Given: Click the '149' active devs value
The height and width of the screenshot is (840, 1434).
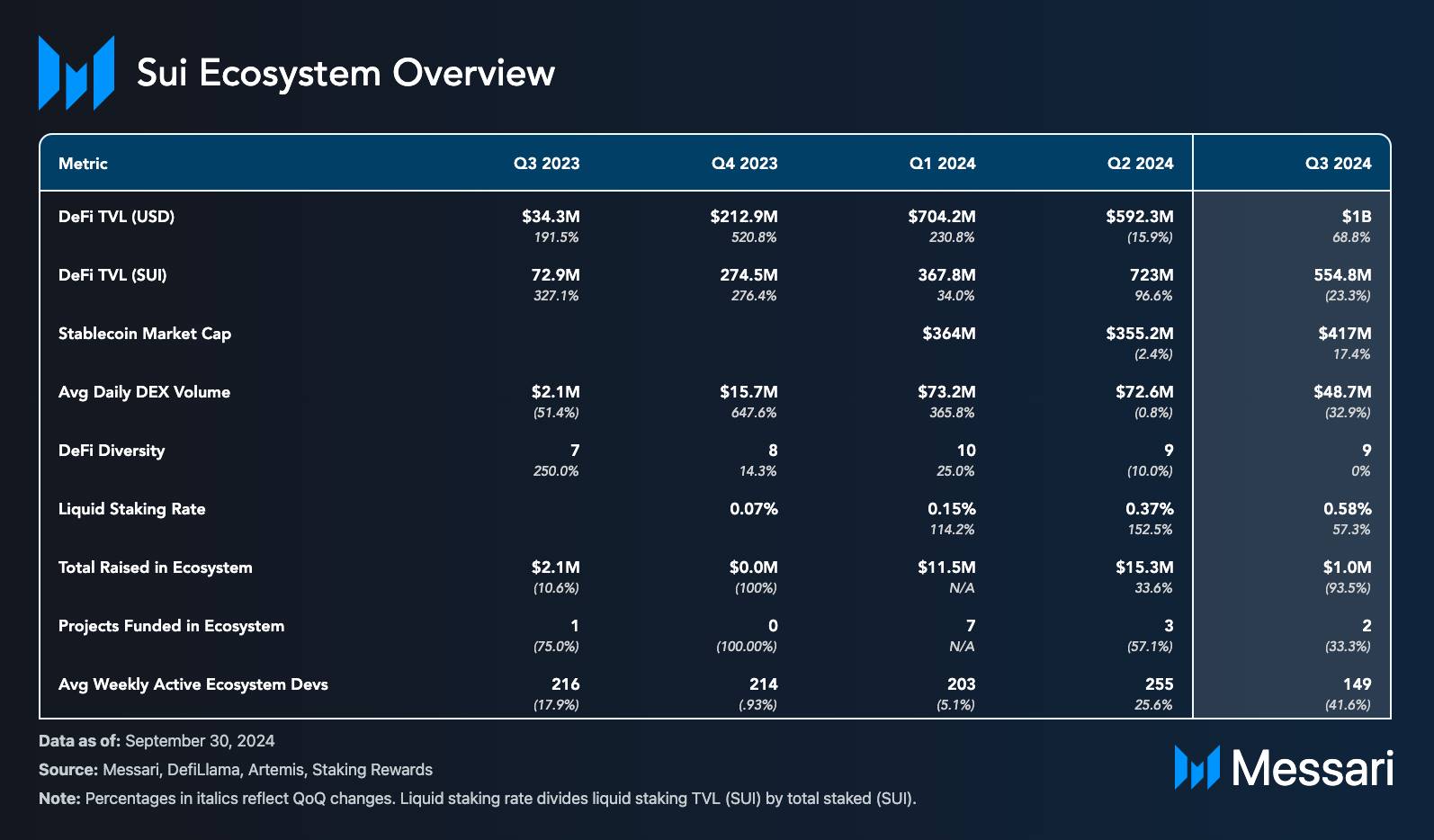Looking at the screenshot, I should (x=1358, y=684).
